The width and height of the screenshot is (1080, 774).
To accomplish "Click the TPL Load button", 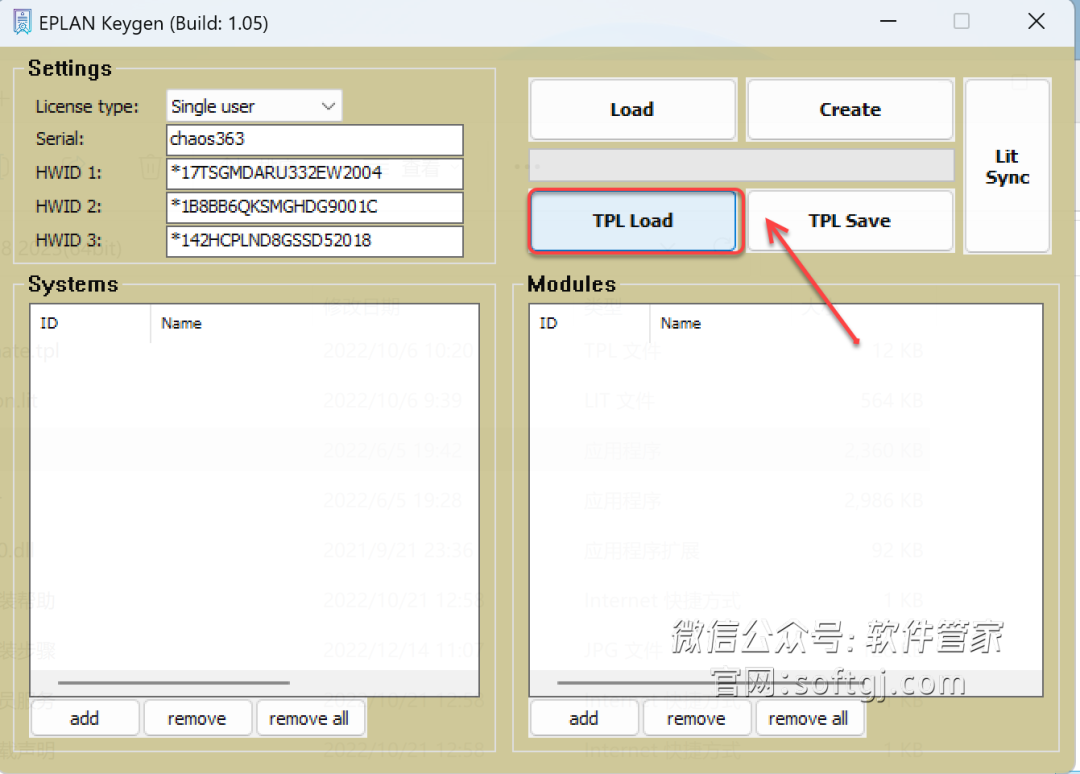I will (x=632, y=220).
